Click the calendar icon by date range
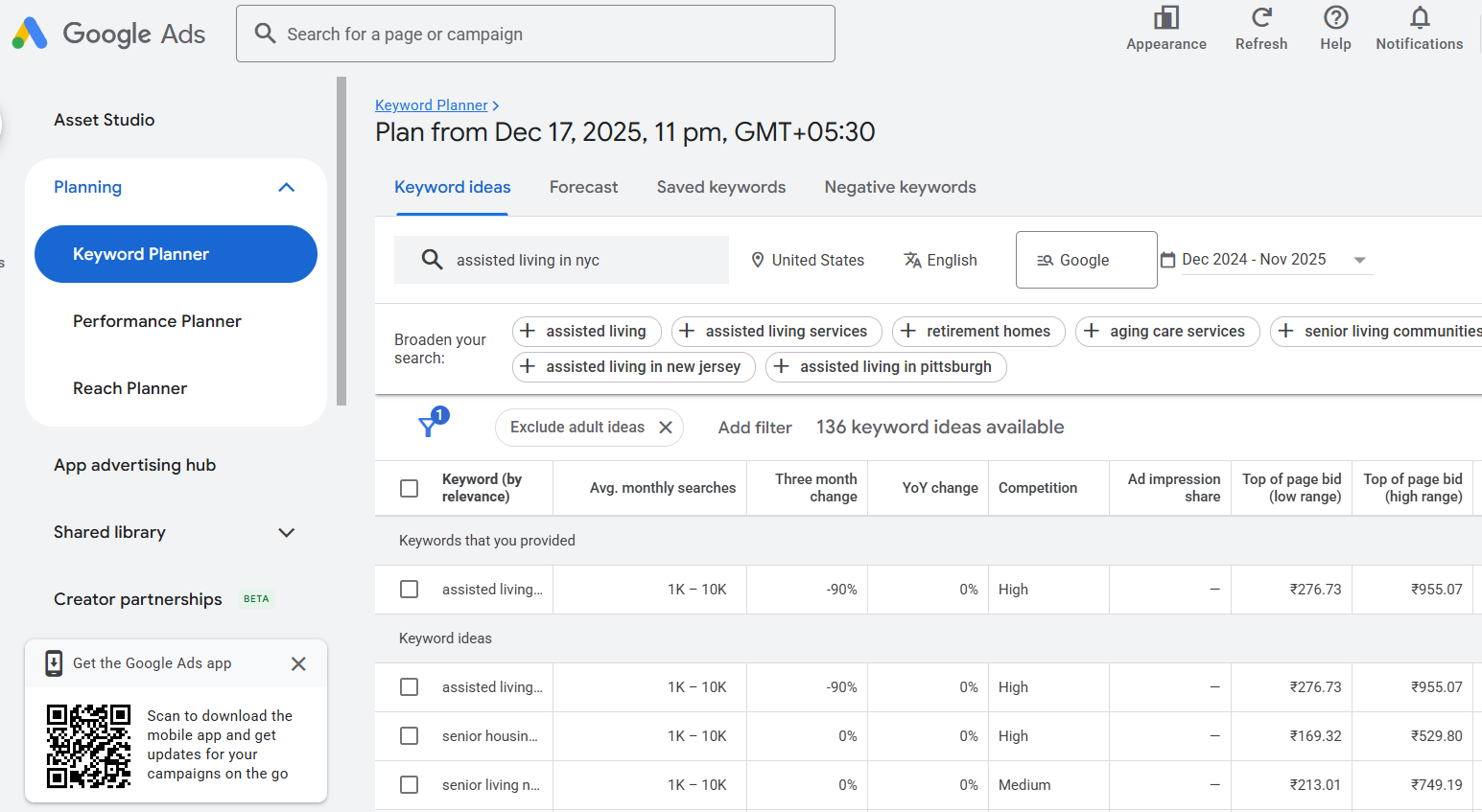The height and width of the screenshot is (812, 1482). (x=1167, y=260)
